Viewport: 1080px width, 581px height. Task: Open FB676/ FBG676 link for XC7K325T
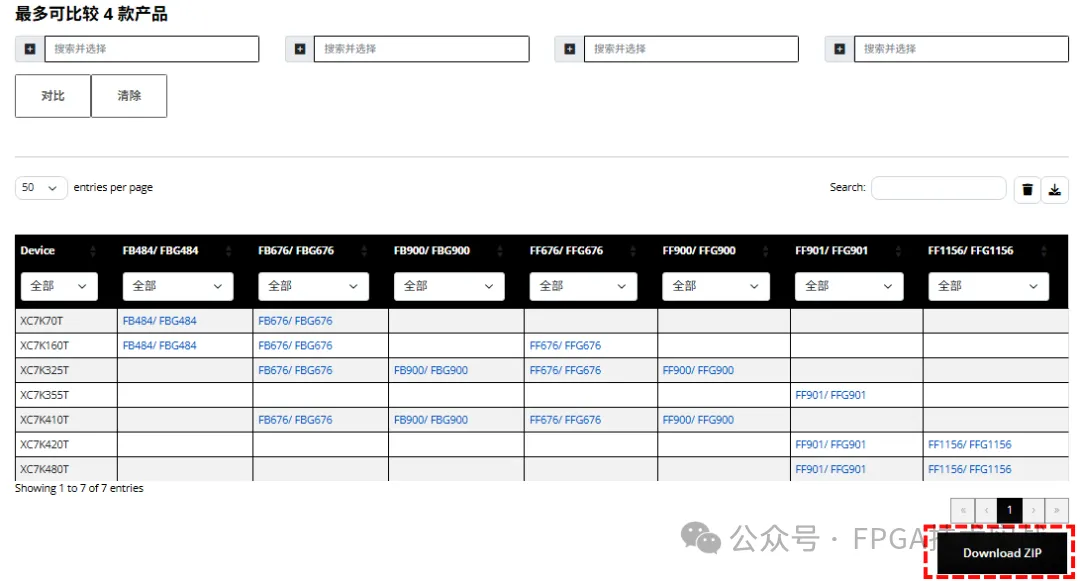tap(295, 370)
